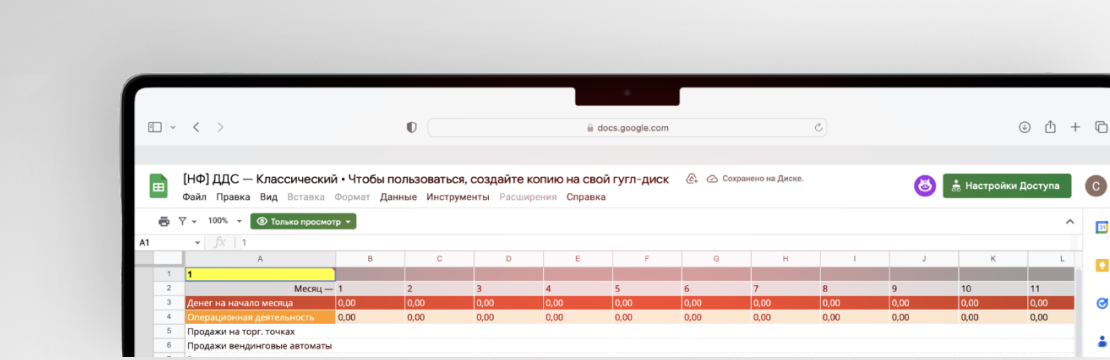
Task: Click the month number 10 cell
Action: (x=992, y=289)
